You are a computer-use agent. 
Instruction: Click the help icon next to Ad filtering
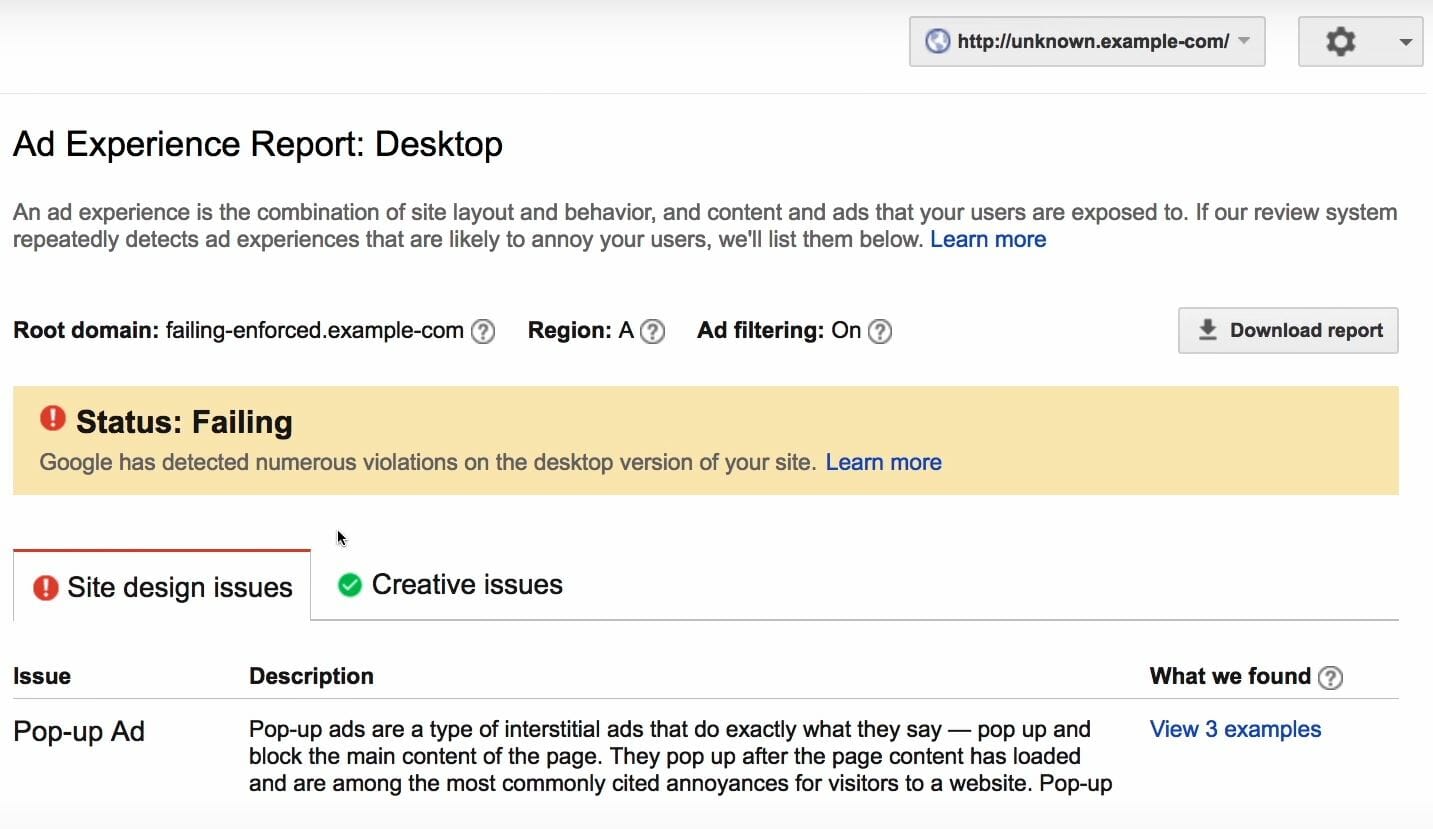[880, 331]
